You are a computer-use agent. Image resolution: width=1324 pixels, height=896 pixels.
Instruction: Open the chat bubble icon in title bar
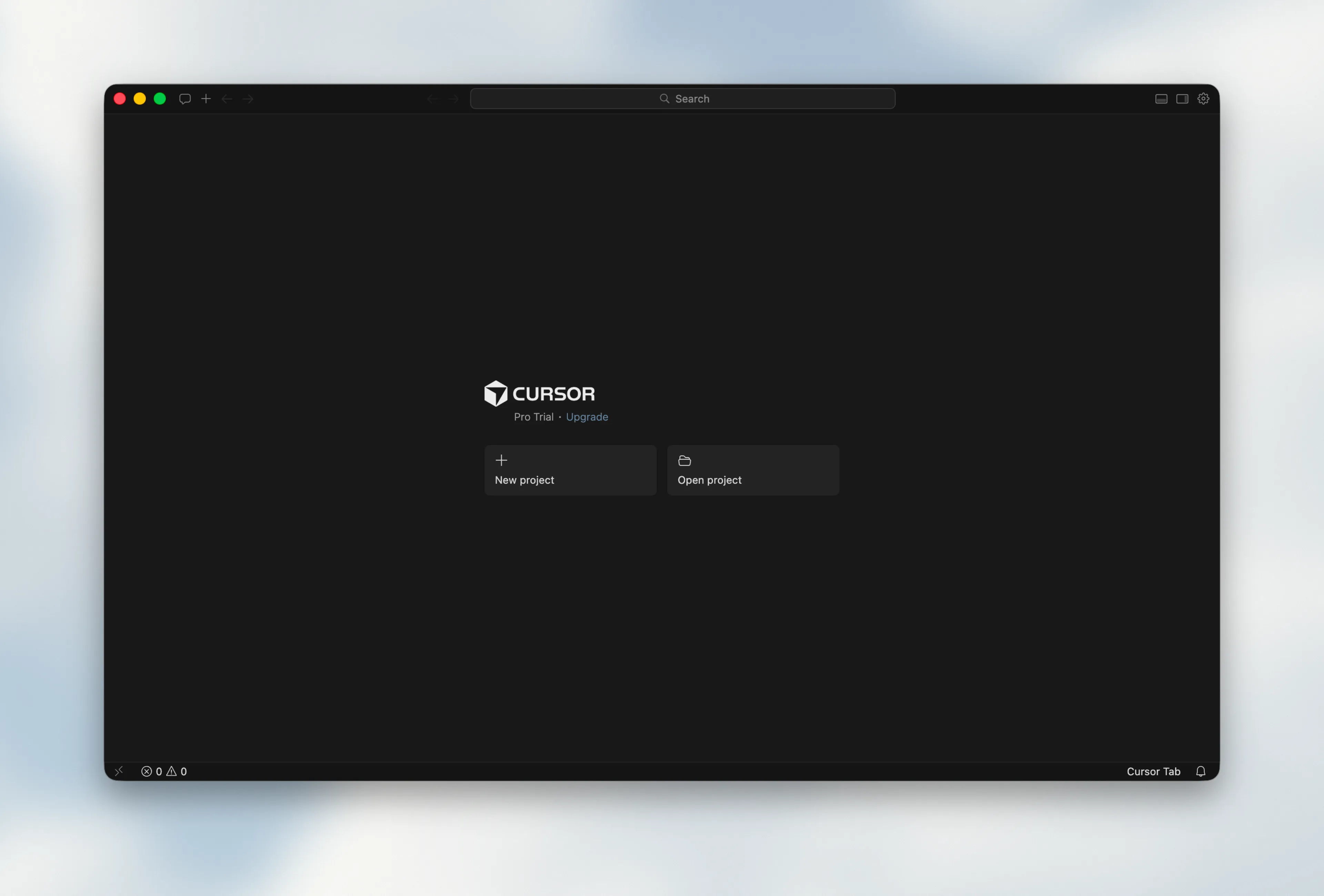pyautogui.click(x=184, y=99)
